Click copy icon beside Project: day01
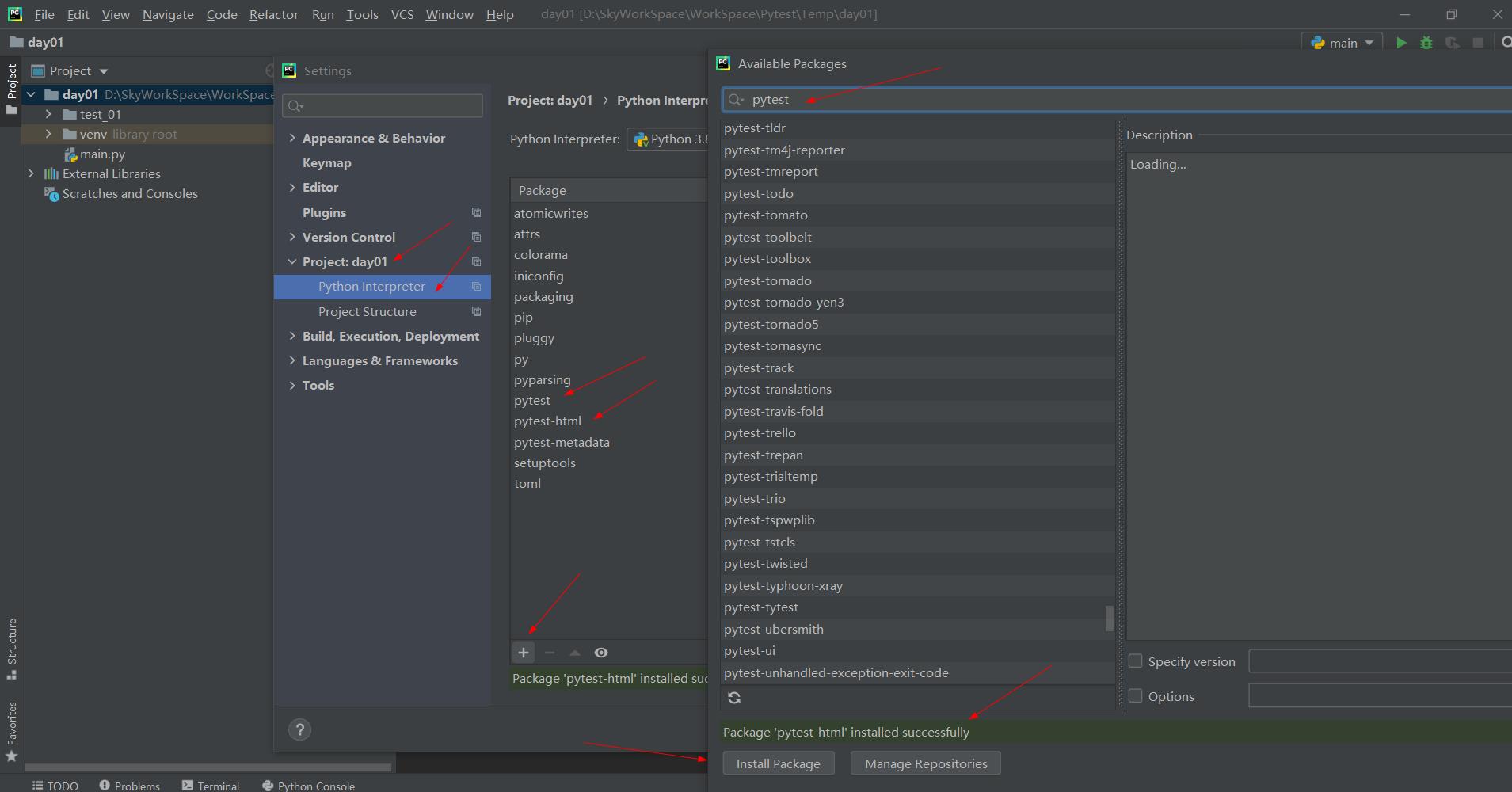Image resolution: width=1512 pixels, height=792 pixels. point(476,261)
